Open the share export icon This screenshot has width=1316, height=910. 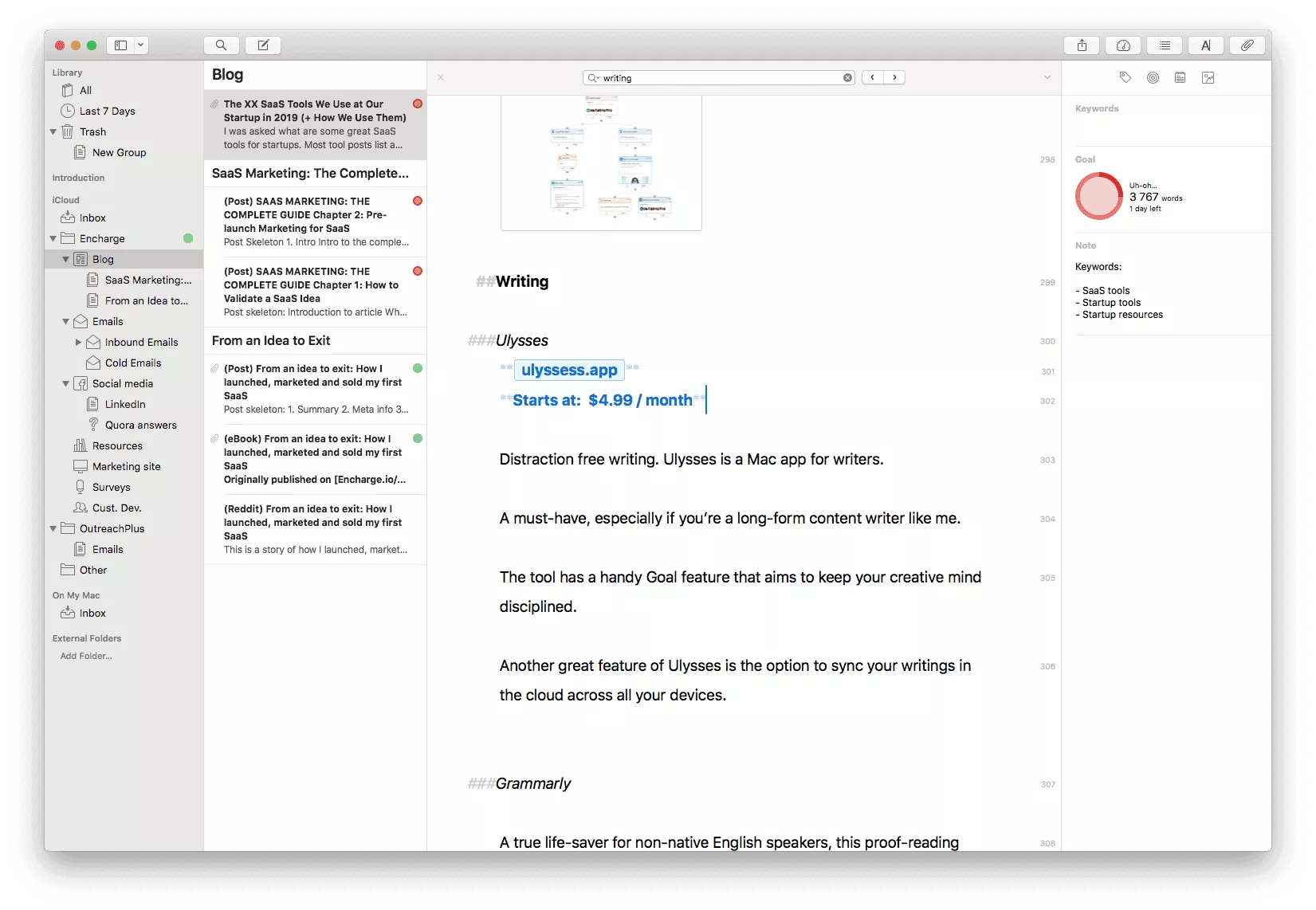(x=1082, y=45)
